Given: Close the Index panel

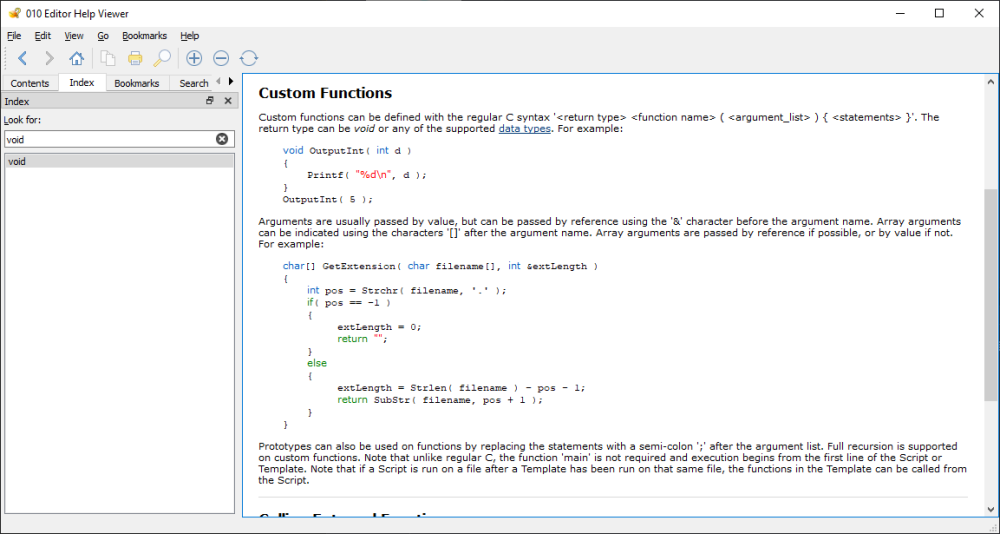Looking at the screenshot, I should pyautogui.click(x=228, y=101).
